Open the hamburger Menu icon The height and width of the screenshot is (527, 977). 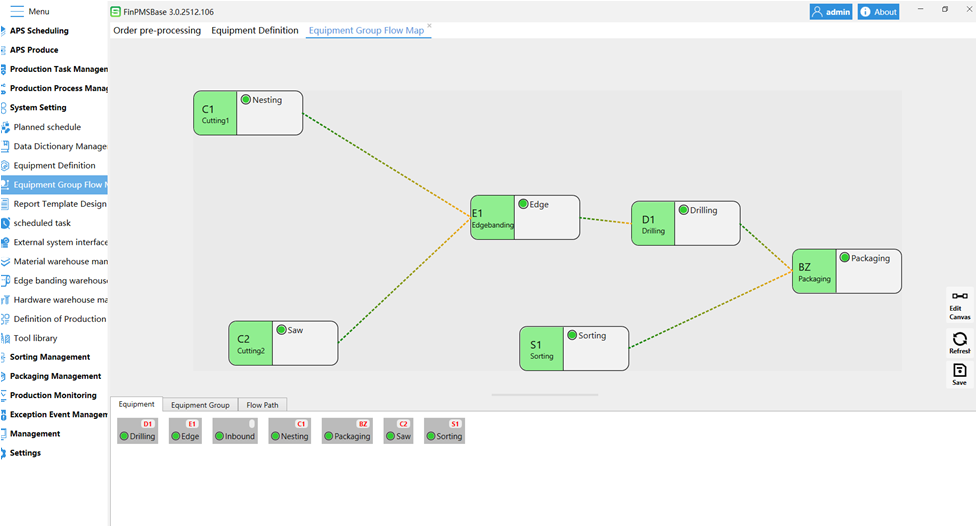coord(17,11)
